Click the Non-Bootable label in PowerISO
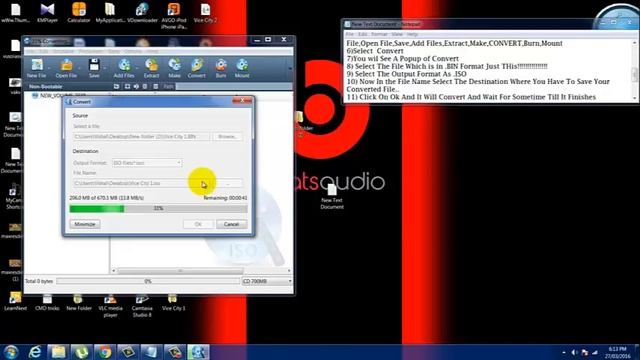 pyautogui.click(x=45, y=87)
